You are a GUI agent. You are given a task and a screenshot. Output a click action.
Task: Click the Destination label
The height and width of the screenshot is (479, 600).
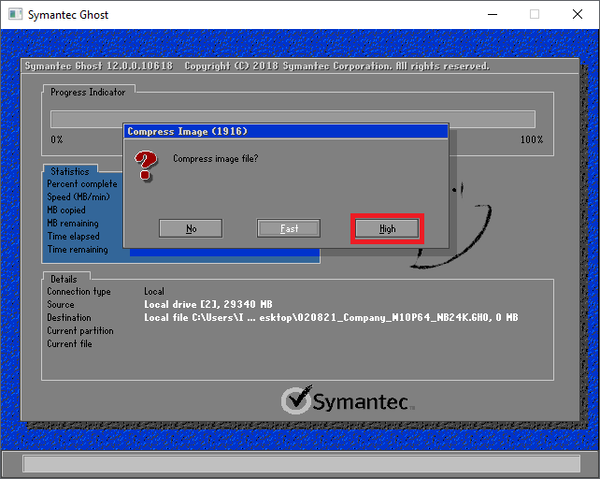point(69,318)
